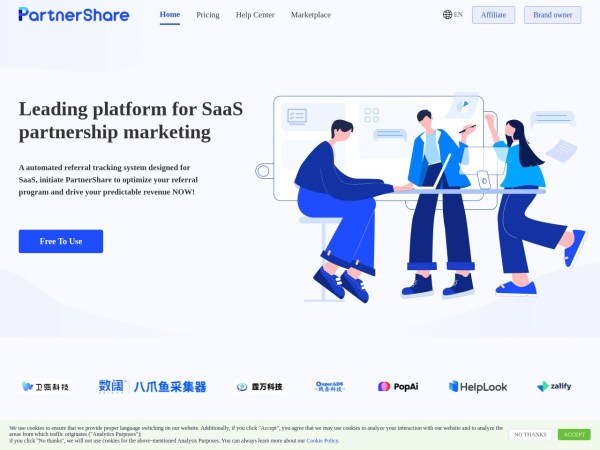
Task: Click the HelpLook logo
Action: click(x=478, y=386)
